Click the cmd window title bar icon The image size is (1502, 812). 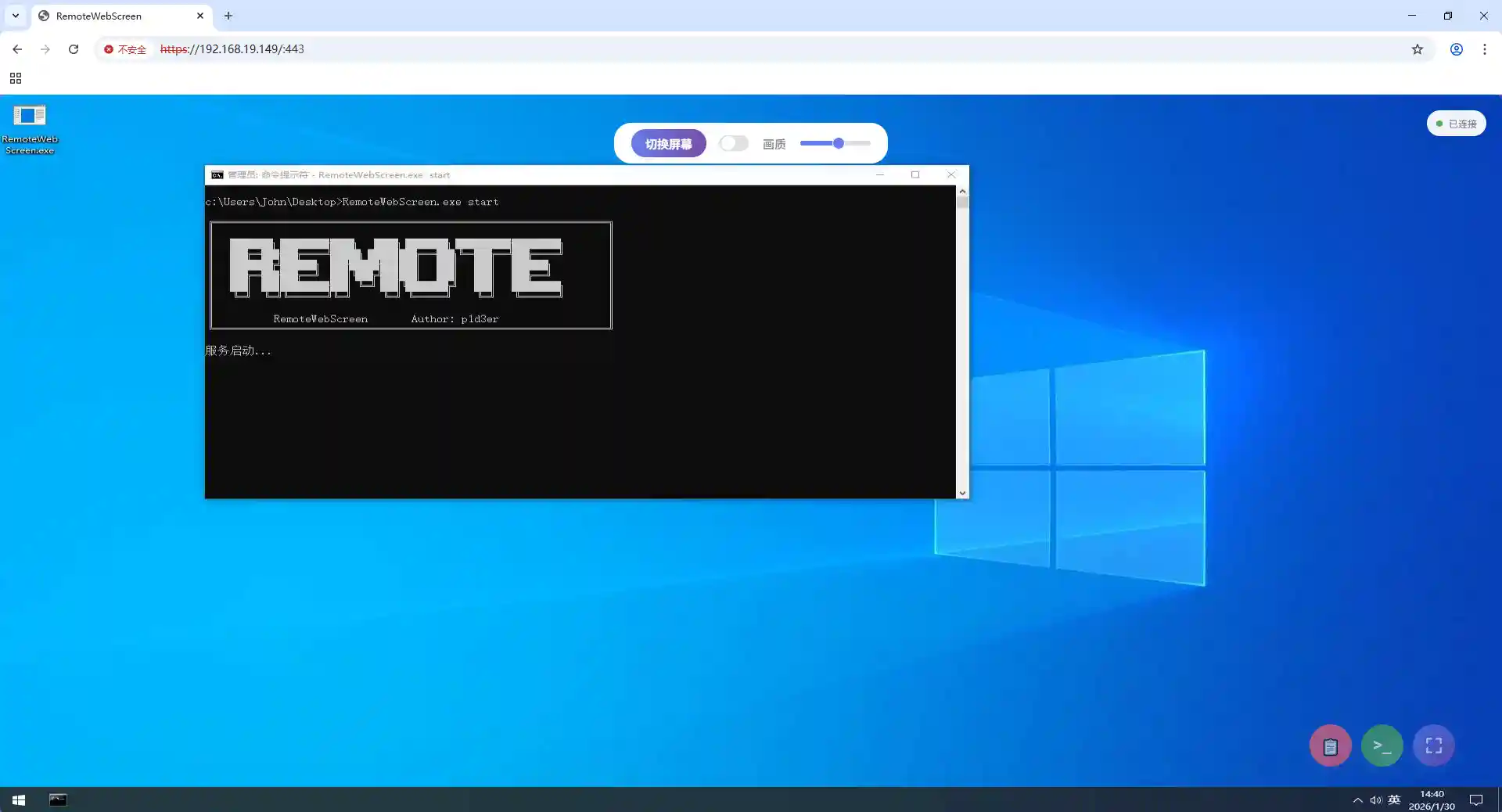click(217, 175)
